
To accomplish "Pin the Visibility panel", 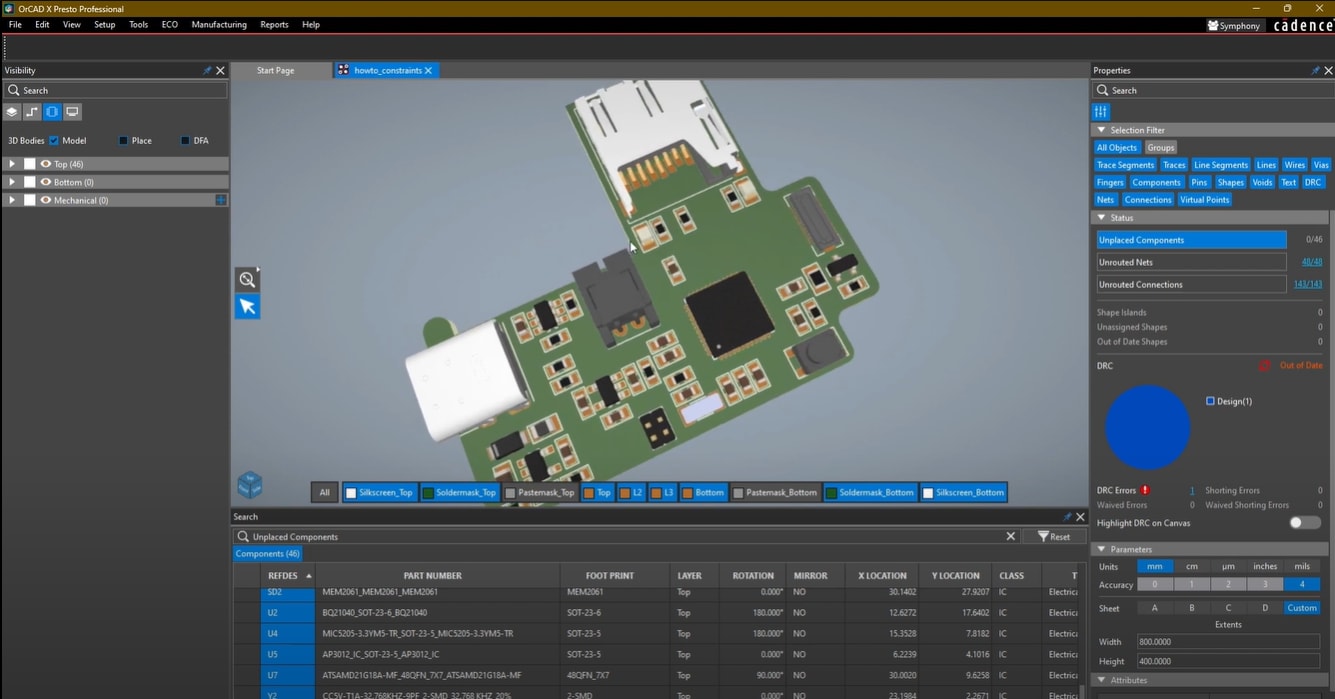I will pos(207,71).
